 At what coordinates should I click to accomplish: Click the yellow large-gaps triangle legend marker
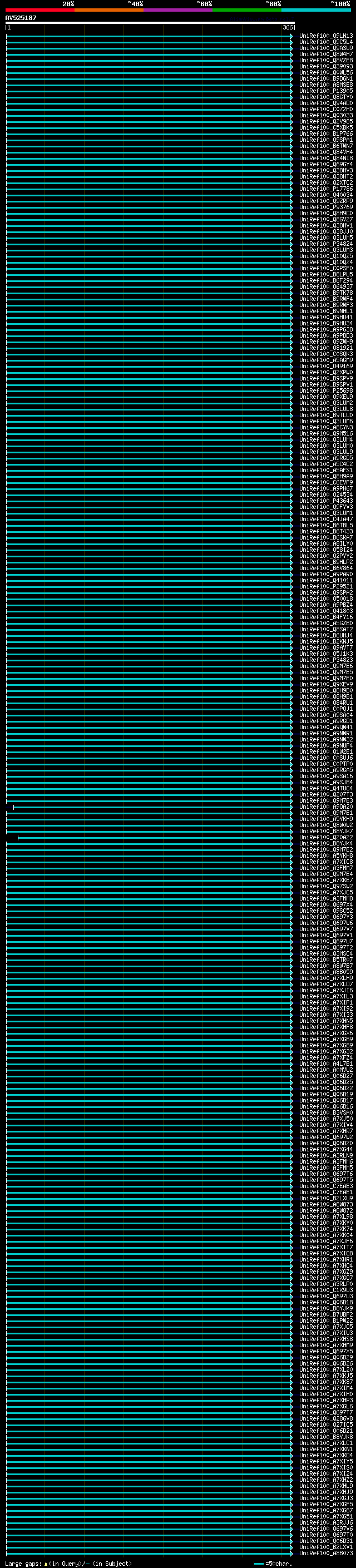(x=46, y=1563)
